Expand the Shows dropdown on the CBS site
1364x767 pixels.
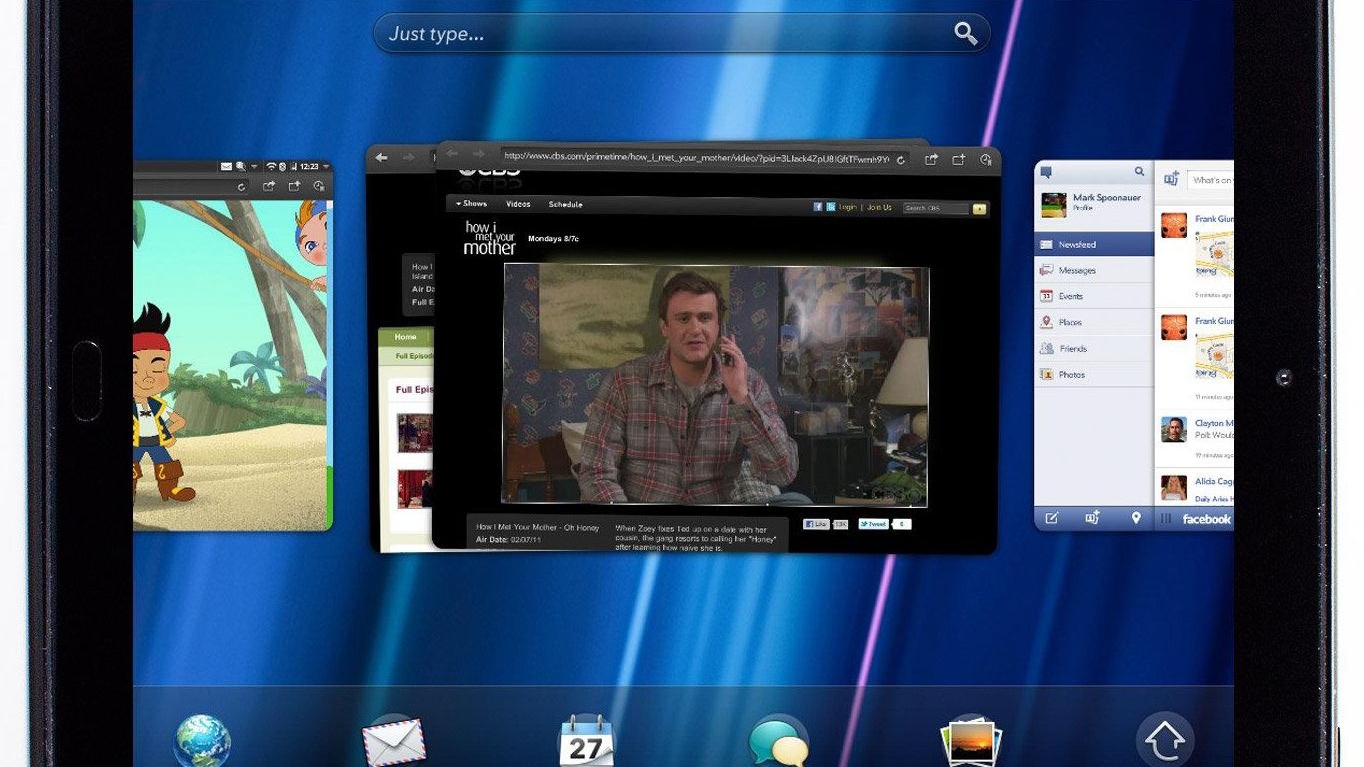473,203
